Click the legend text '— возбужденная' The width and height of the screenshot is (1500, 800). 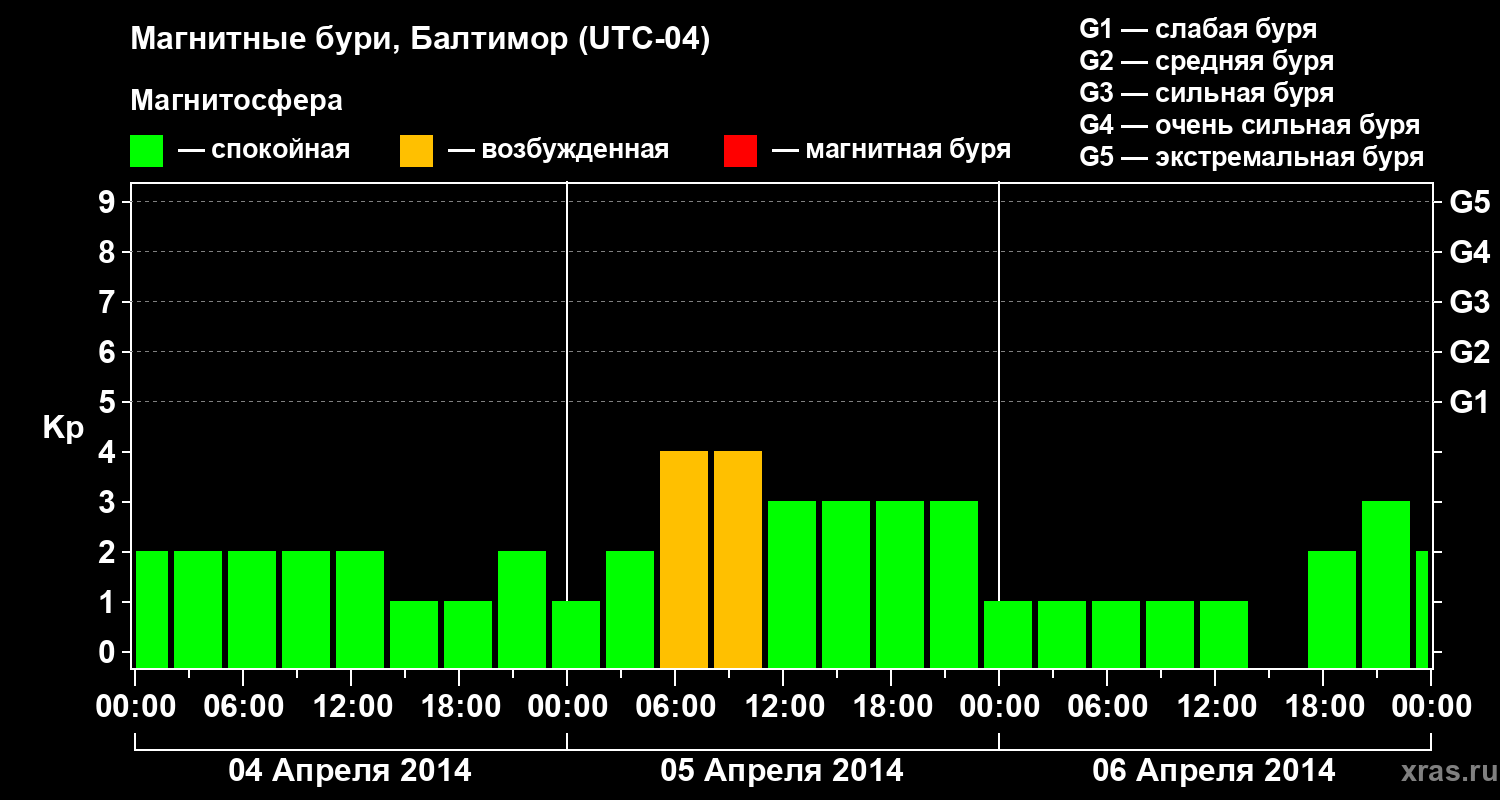coord(558,150)
